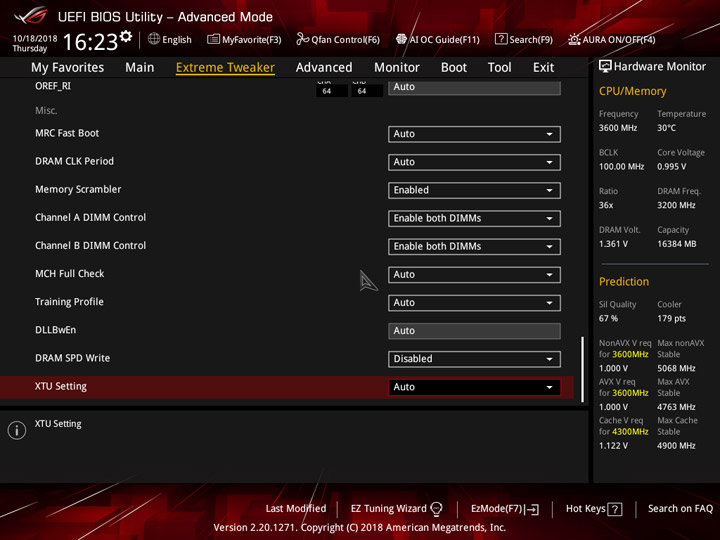Expand the XTU Setting dropdown

click(x=474, y=387)
